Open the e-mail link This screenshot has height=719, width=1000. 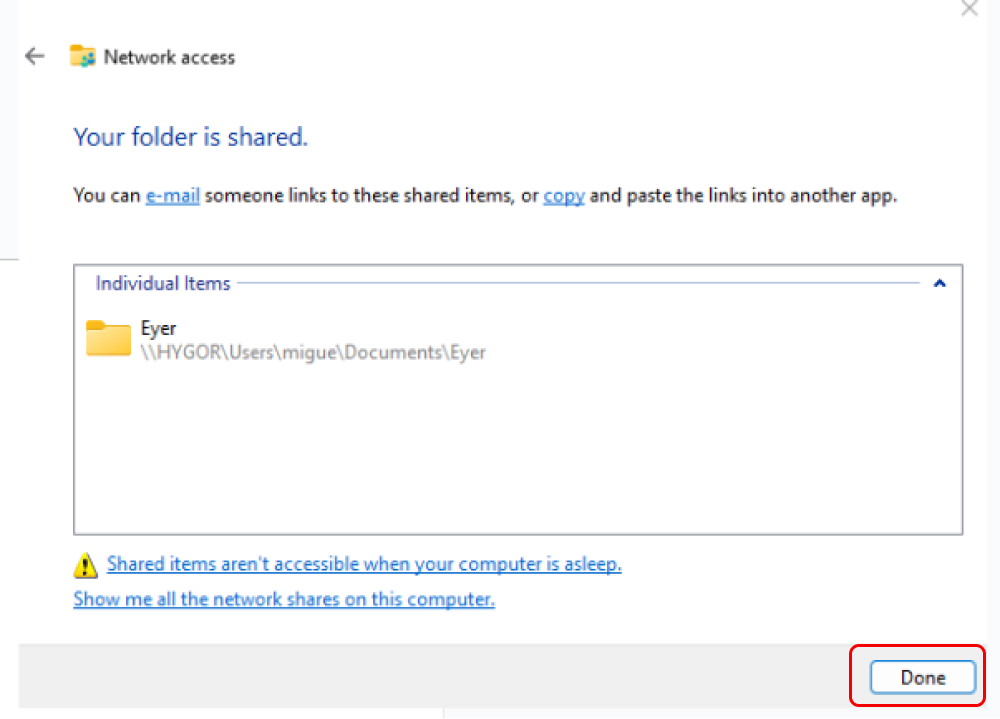pyautogui.click(x=173, y=195)
